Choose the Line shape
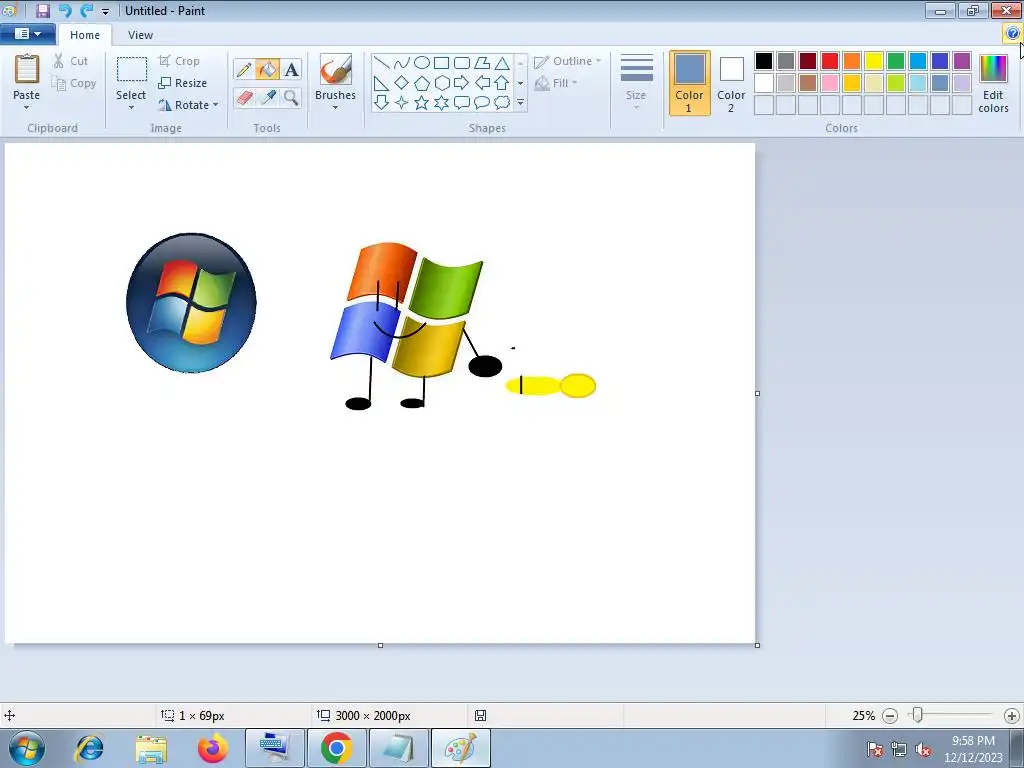The height and width of the screenshot is (768, 1024). [381, 63]
